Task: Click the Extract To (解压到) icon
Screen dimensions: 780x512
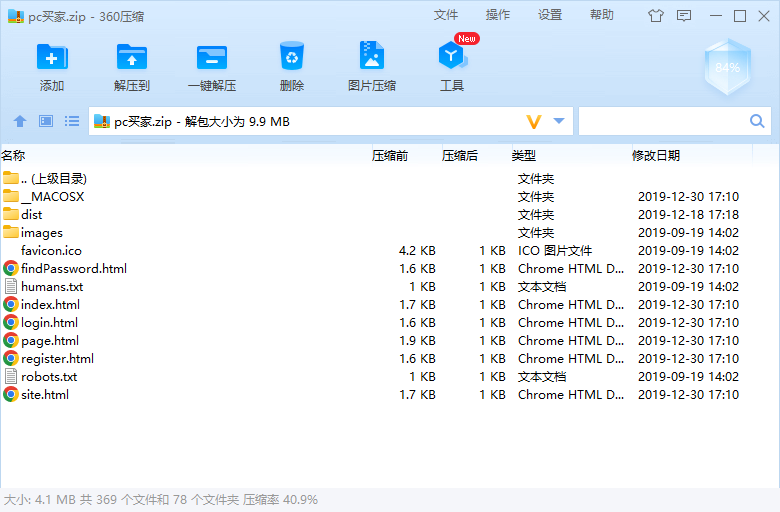Action: click(x=132, y=58)
